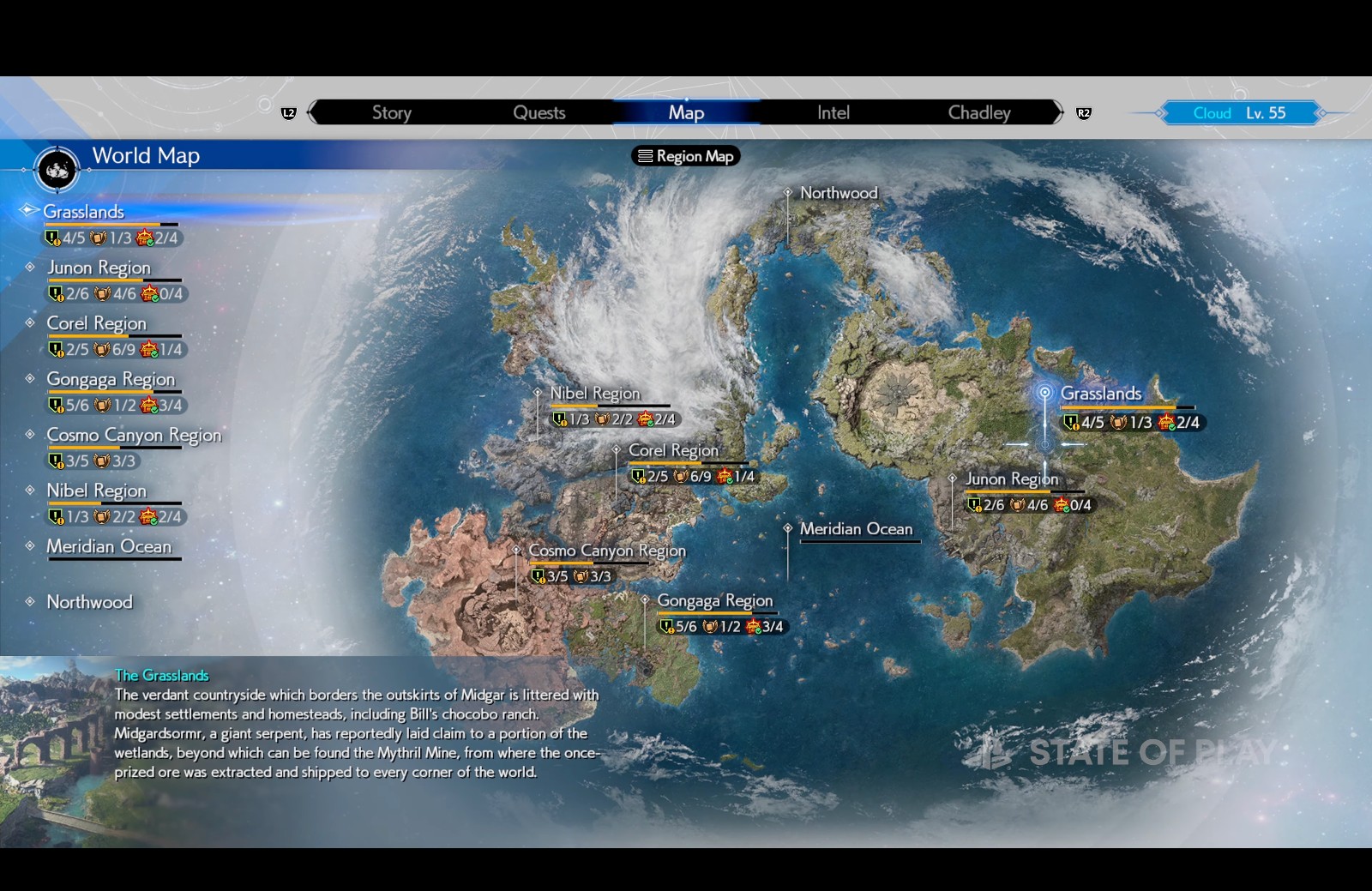Select Northwood in the region list
1372x891 pixels.
89,602
